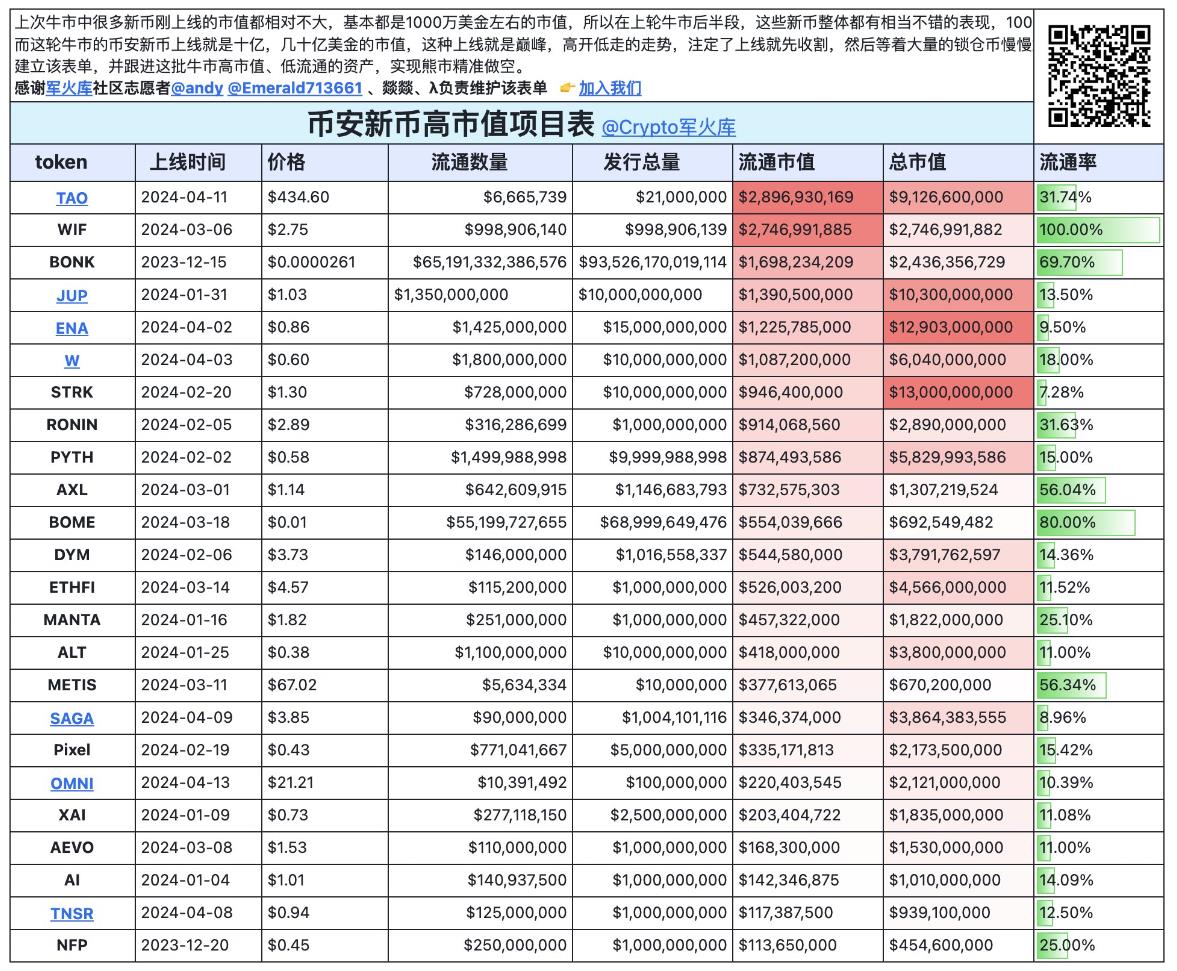
Task: Click the launch date 2024-03-18
Action: click(198, 522)
